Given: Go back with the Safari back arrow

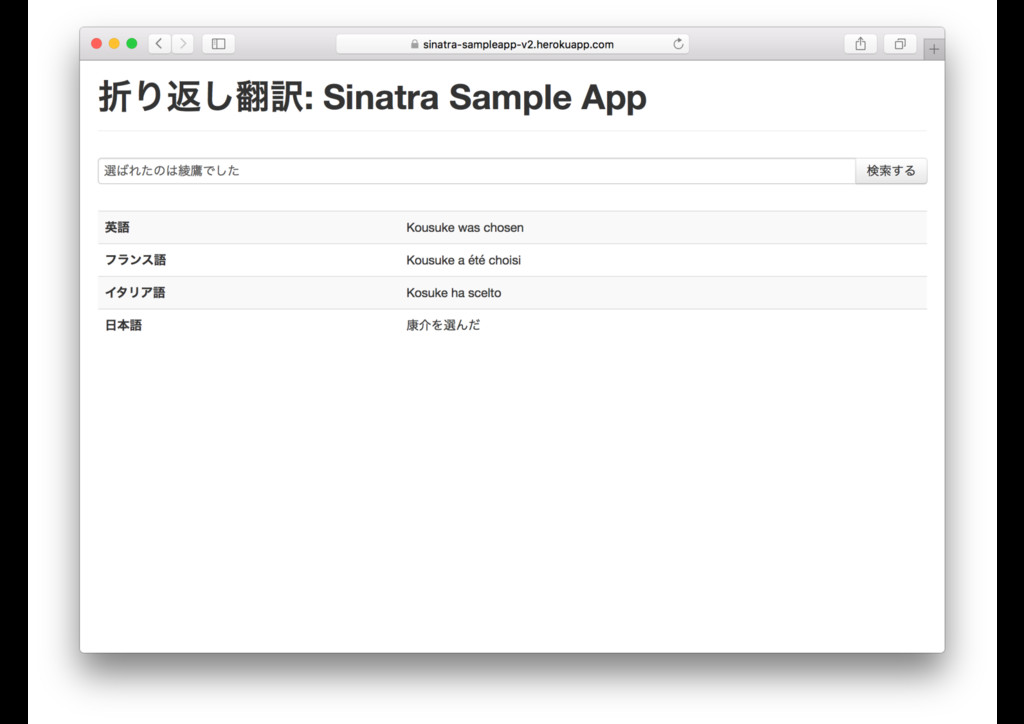Looking at the screenshot, I should tap(159, 44).
